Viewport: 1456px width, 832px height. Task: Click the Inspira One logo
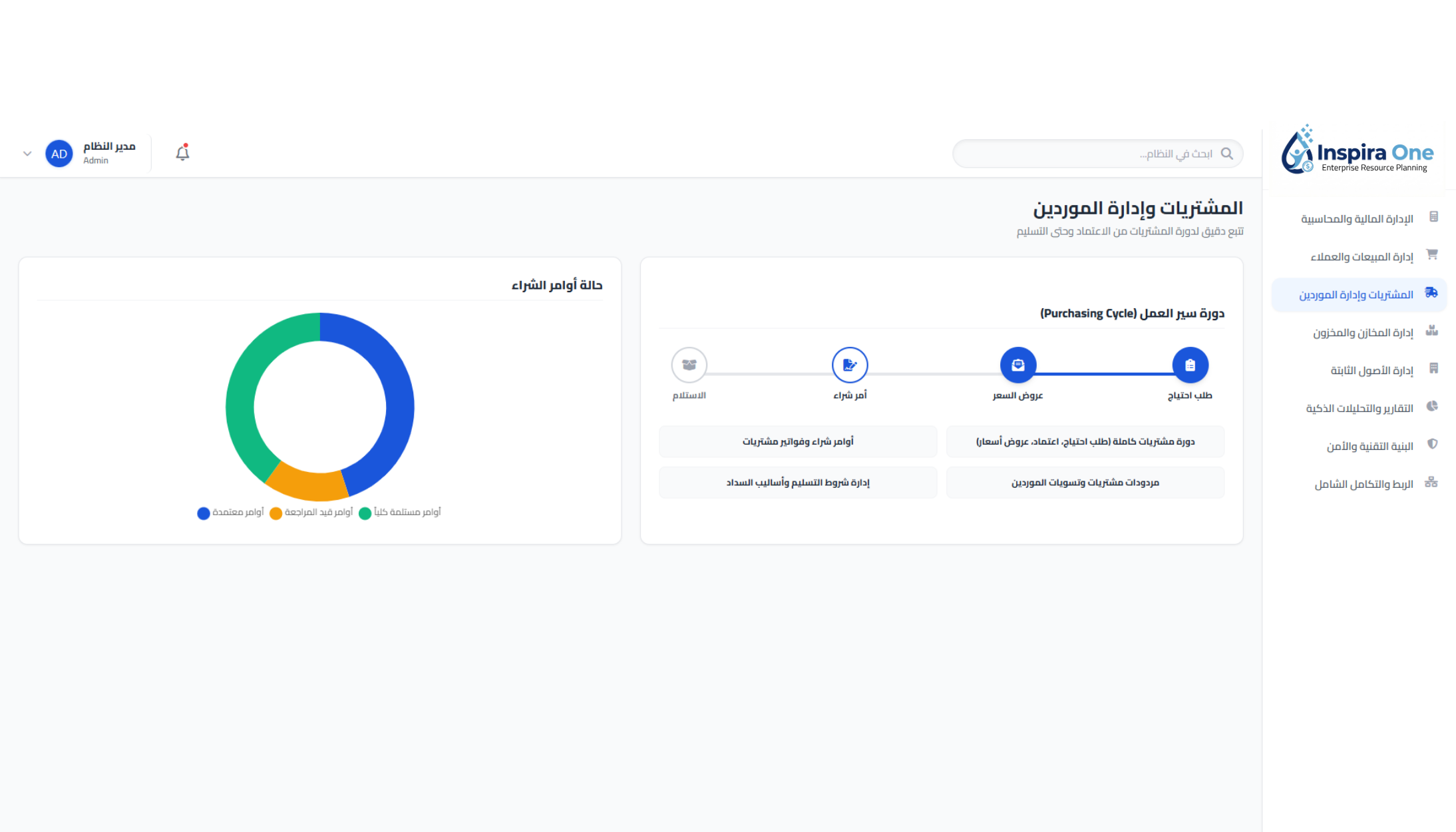tap(1358, 150)
